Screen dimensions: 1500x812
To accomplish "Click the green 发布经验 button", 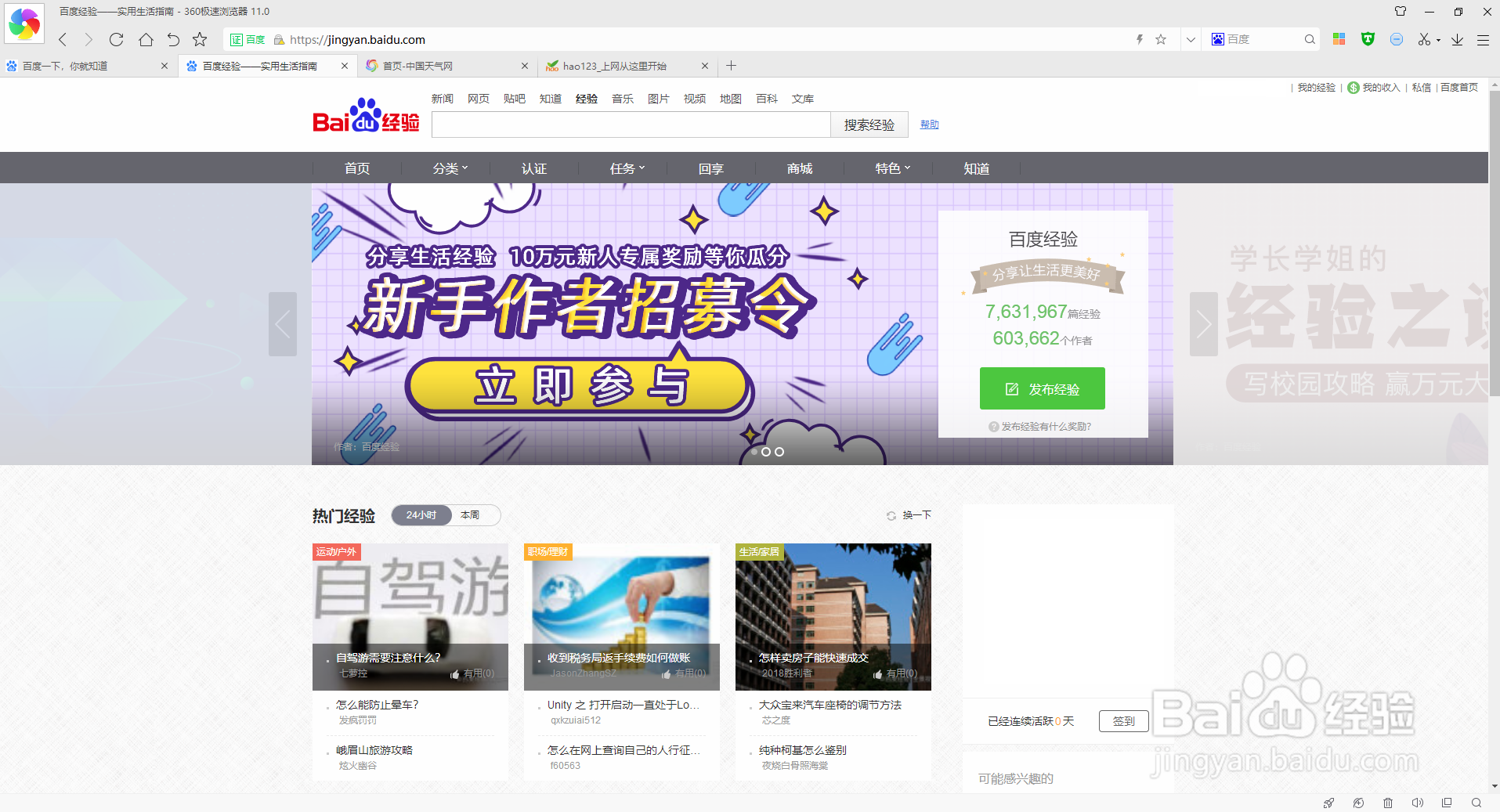I will pos(1042,388).
